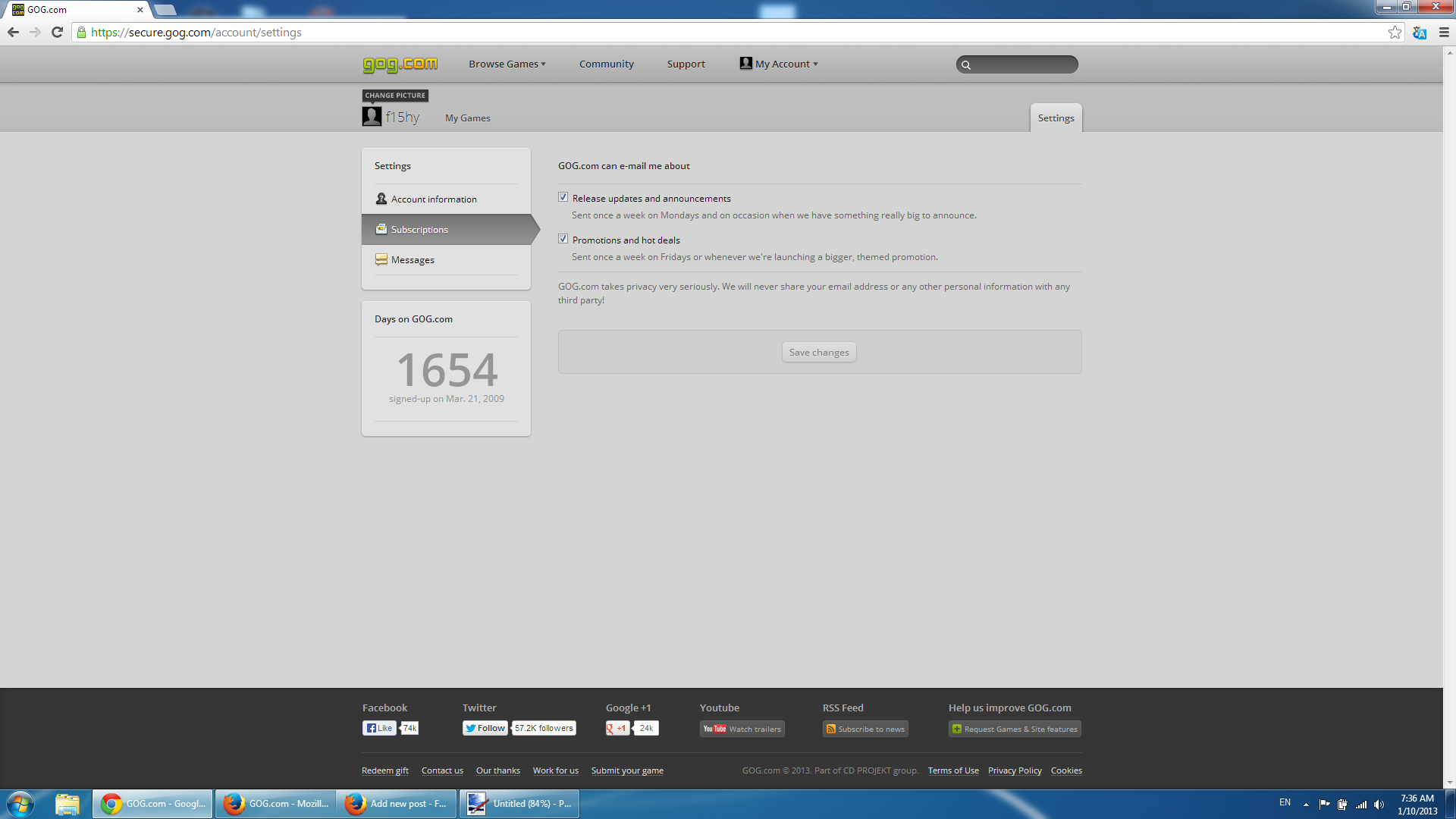Open the Support menu
This screenshot has width=1456, height=819.
[686, 64]
